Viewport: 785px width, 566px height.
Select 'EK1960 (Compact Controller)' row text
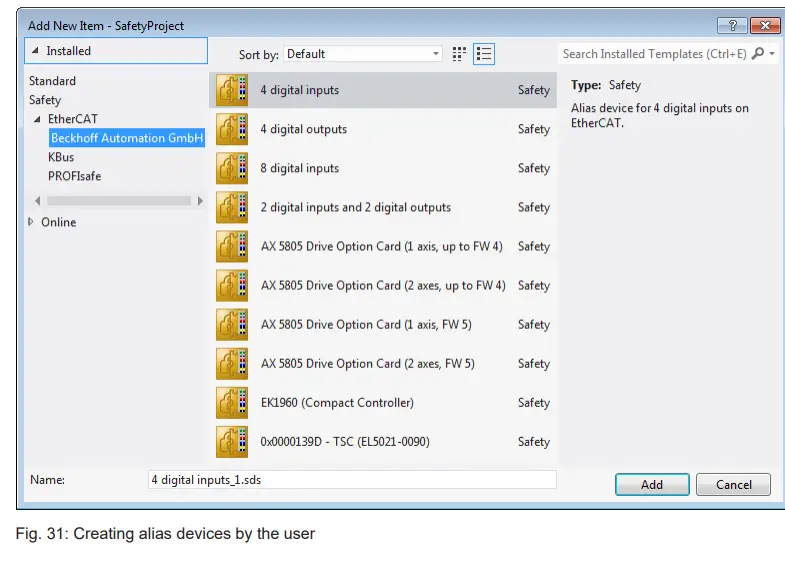point(337,403)
